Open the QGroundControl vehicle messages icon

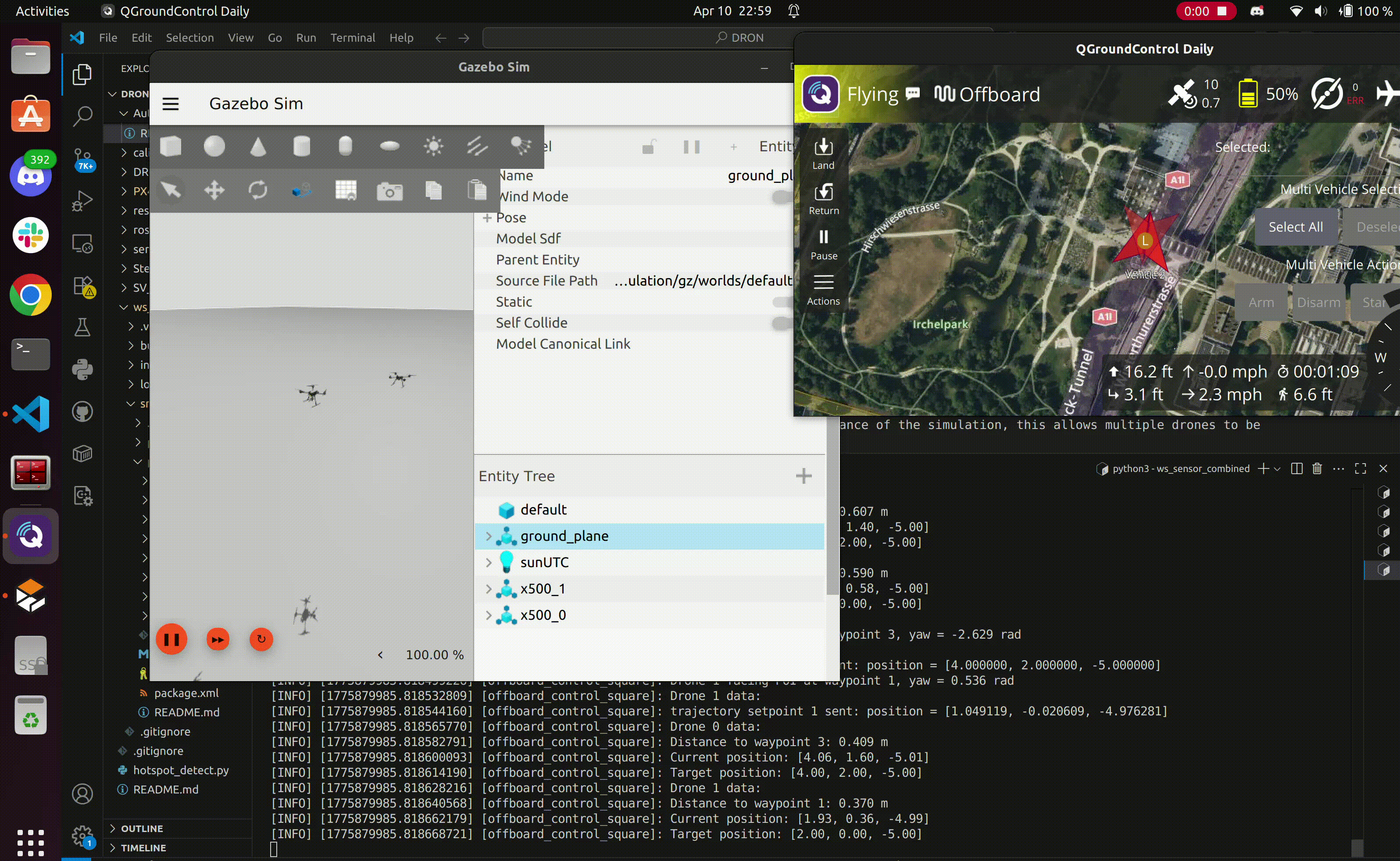coord(913,93)
